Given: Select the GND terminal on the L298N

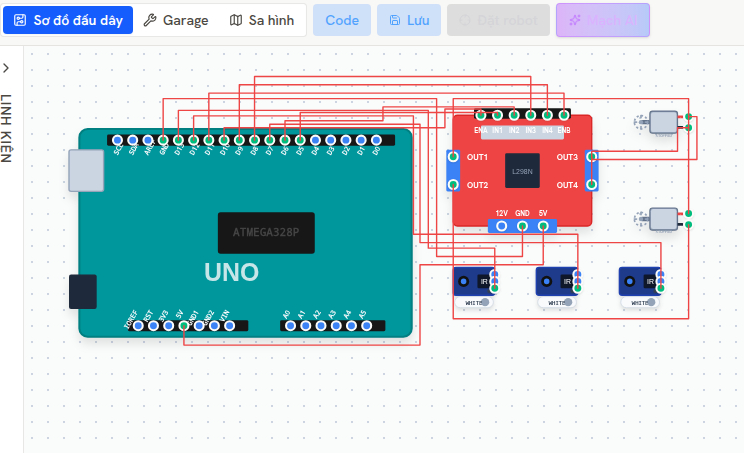Looking at the screenshot, I should click(x=522, y=226).
